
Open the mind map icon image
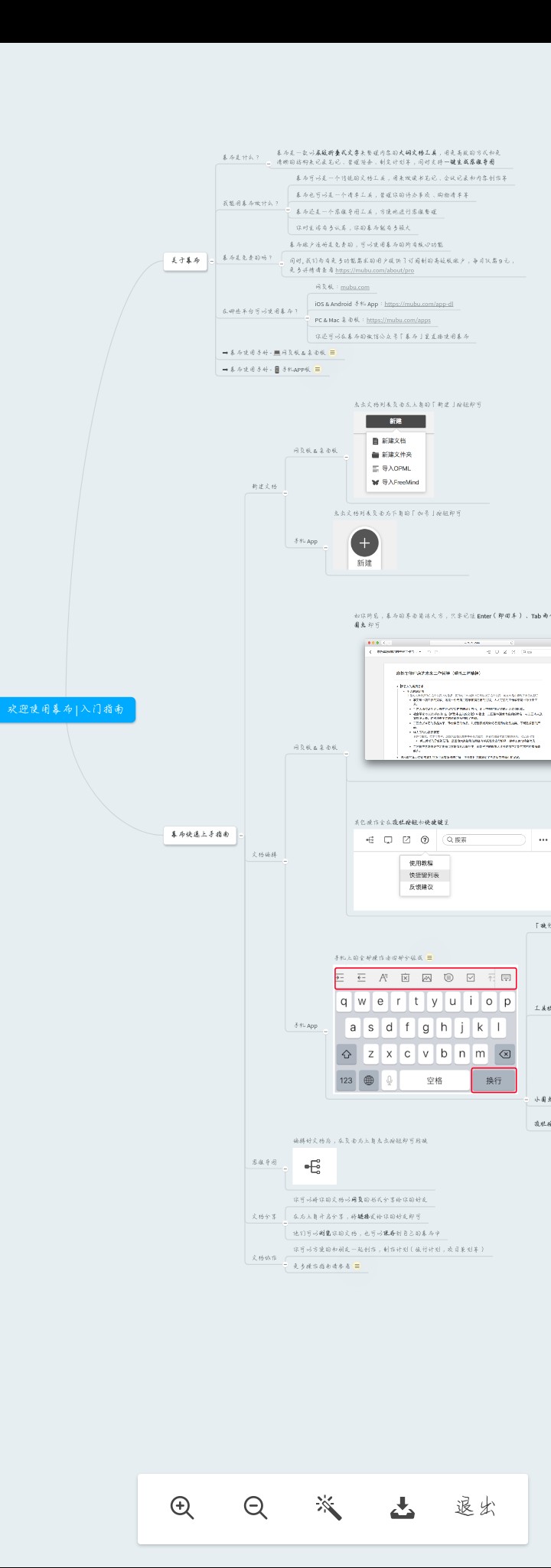(x=314, y=1166)
